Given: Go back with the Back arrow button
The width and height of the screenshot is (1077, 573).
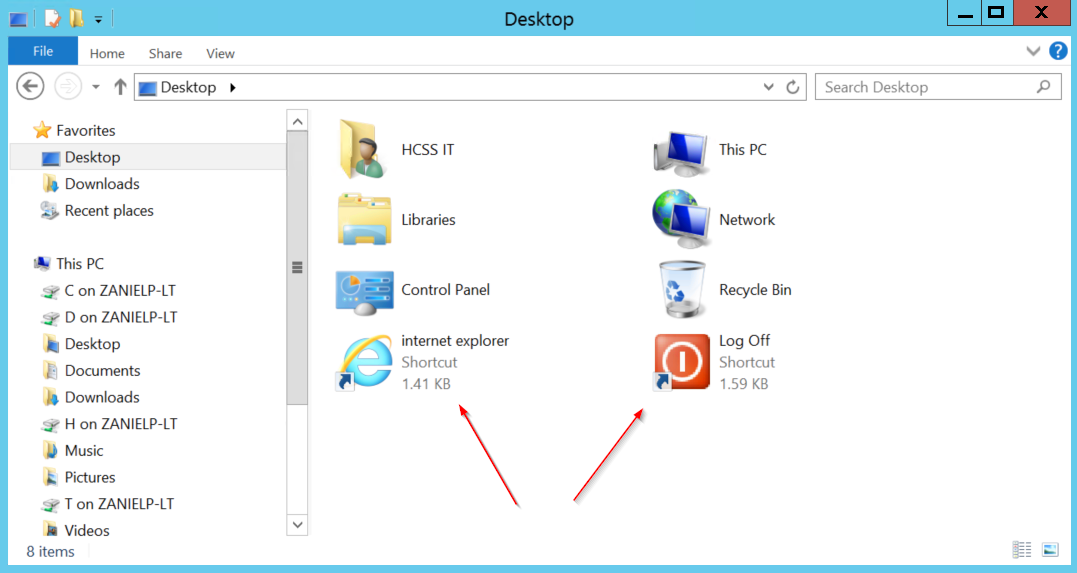Looking at the screenshot, I should click(30, 87).
